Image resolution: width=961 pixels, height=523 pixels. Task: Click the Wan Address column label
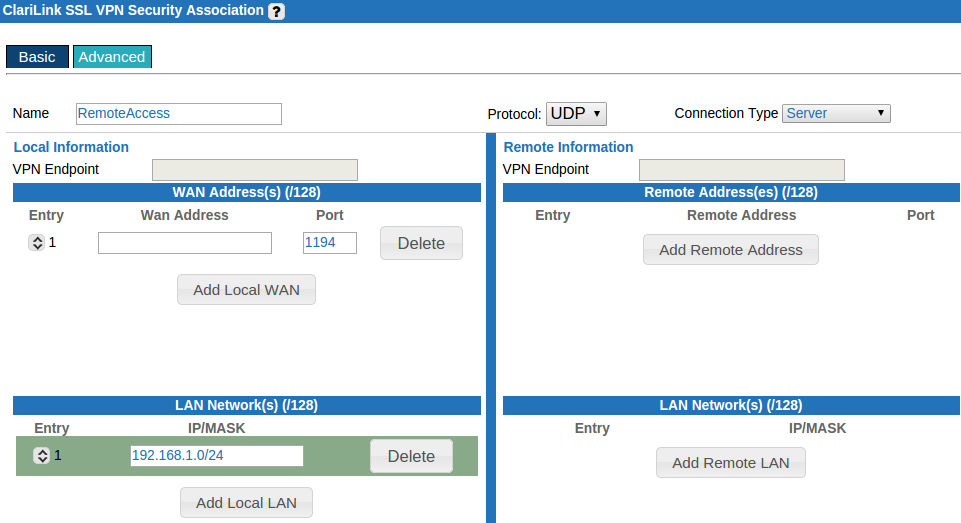tap(184, 215)
